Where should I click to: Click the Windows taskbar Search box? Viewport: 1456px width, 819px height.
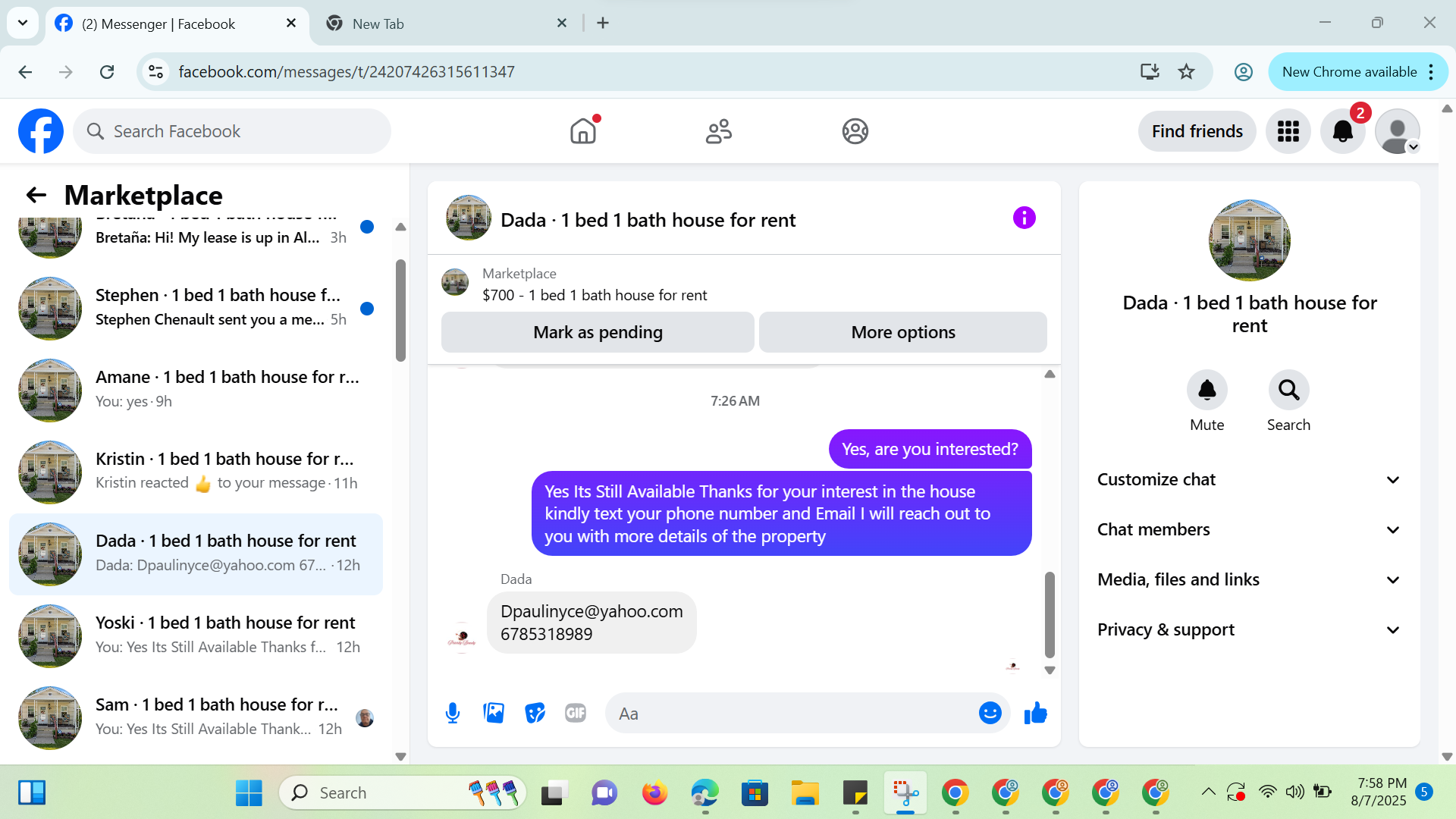[403, 793]
